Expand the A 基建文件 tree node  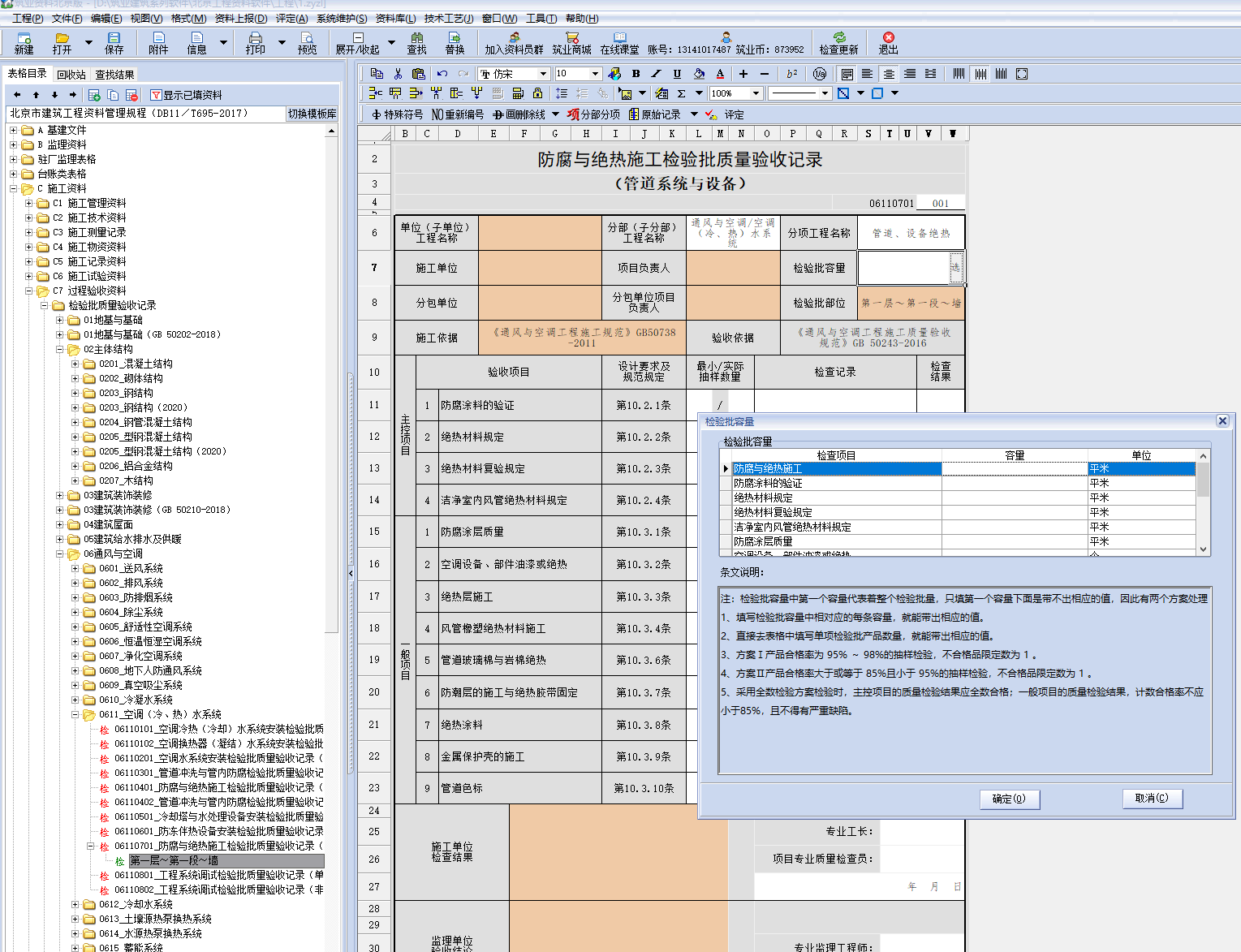(x=13, y=130)
